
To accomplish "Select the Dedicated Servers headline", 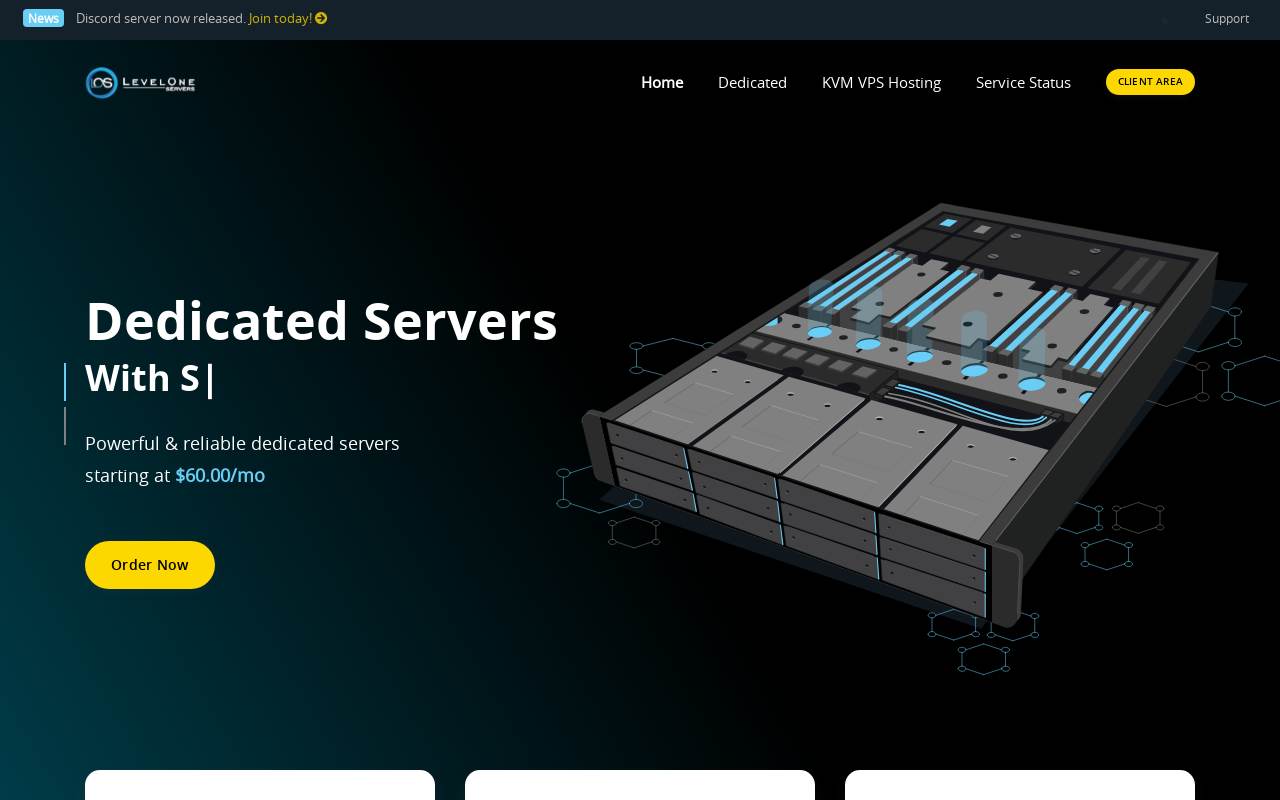I will (x=321, y=321).
